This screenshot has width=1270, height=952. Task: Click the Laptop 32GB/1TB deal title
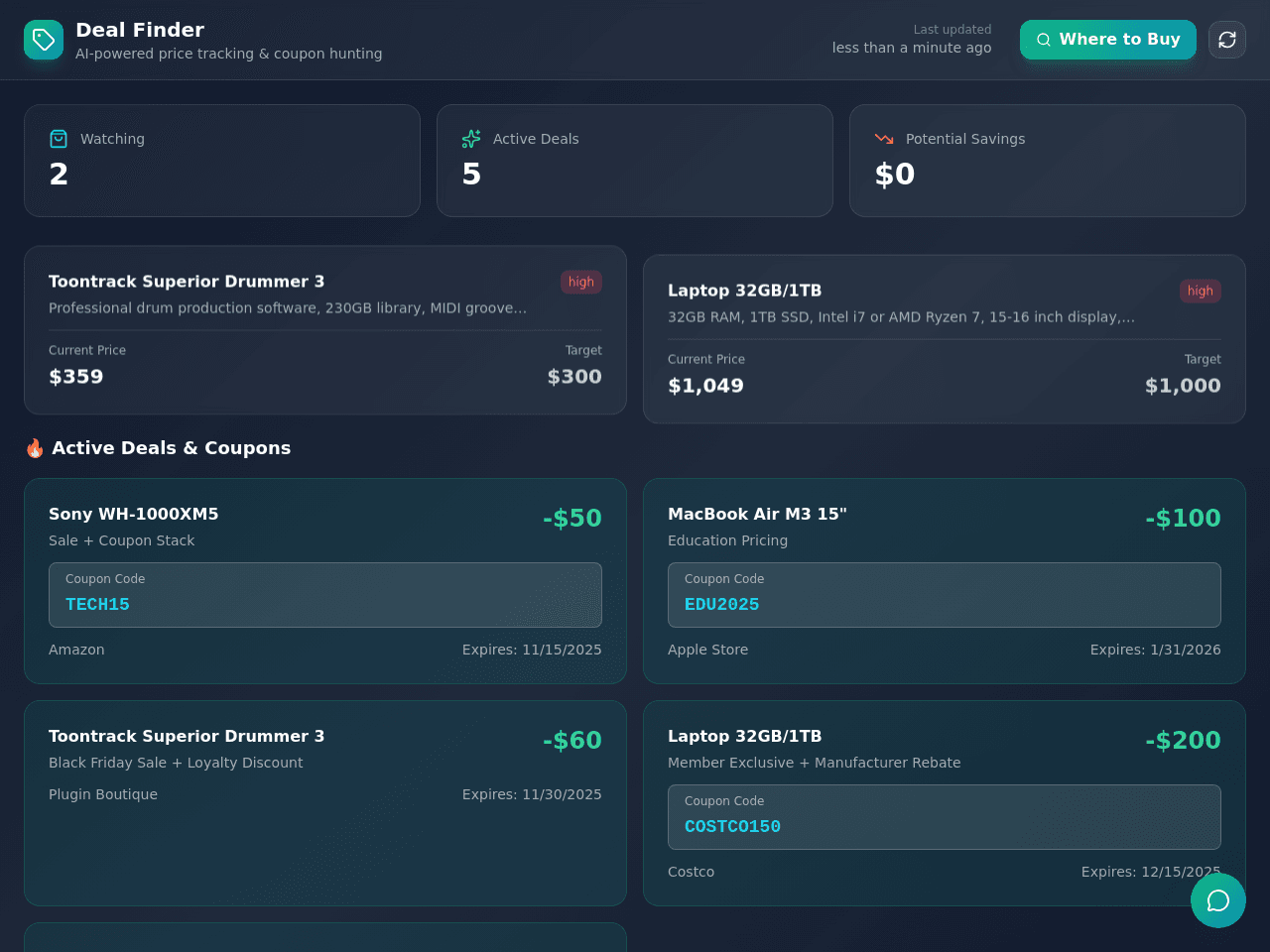(x=745, y=736)
